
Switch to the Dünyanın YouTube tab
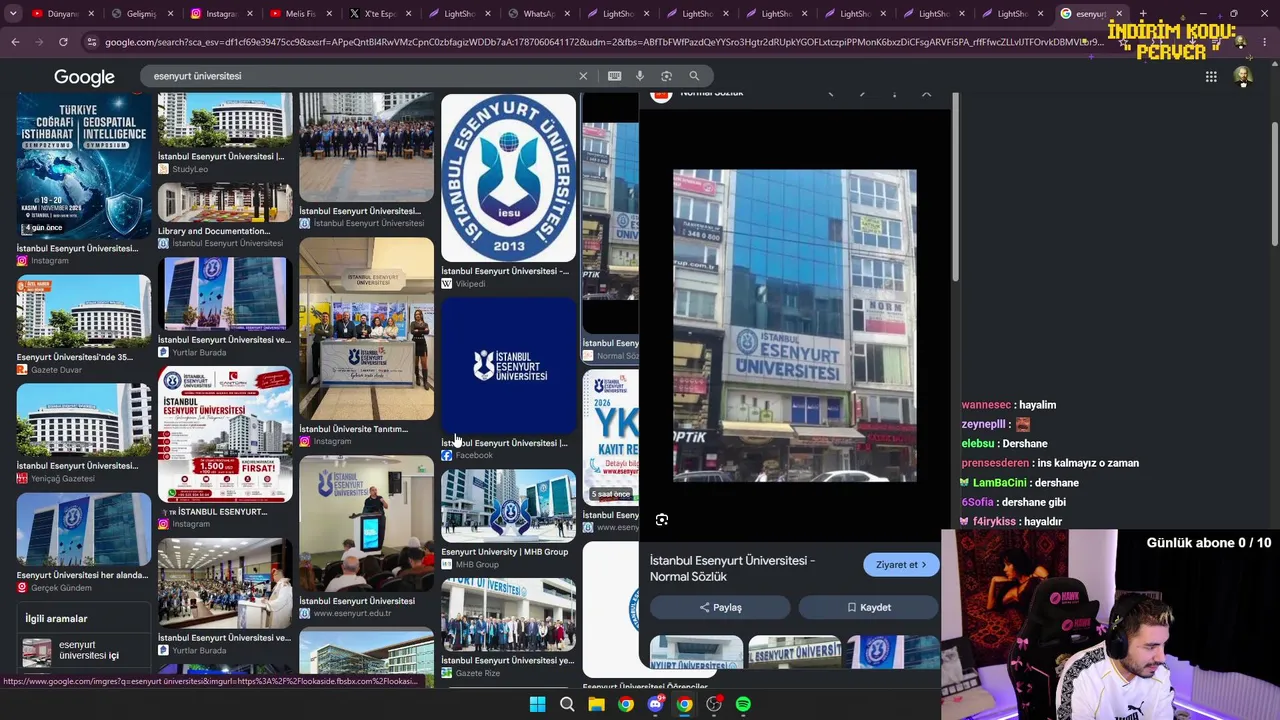coord(62,14)
